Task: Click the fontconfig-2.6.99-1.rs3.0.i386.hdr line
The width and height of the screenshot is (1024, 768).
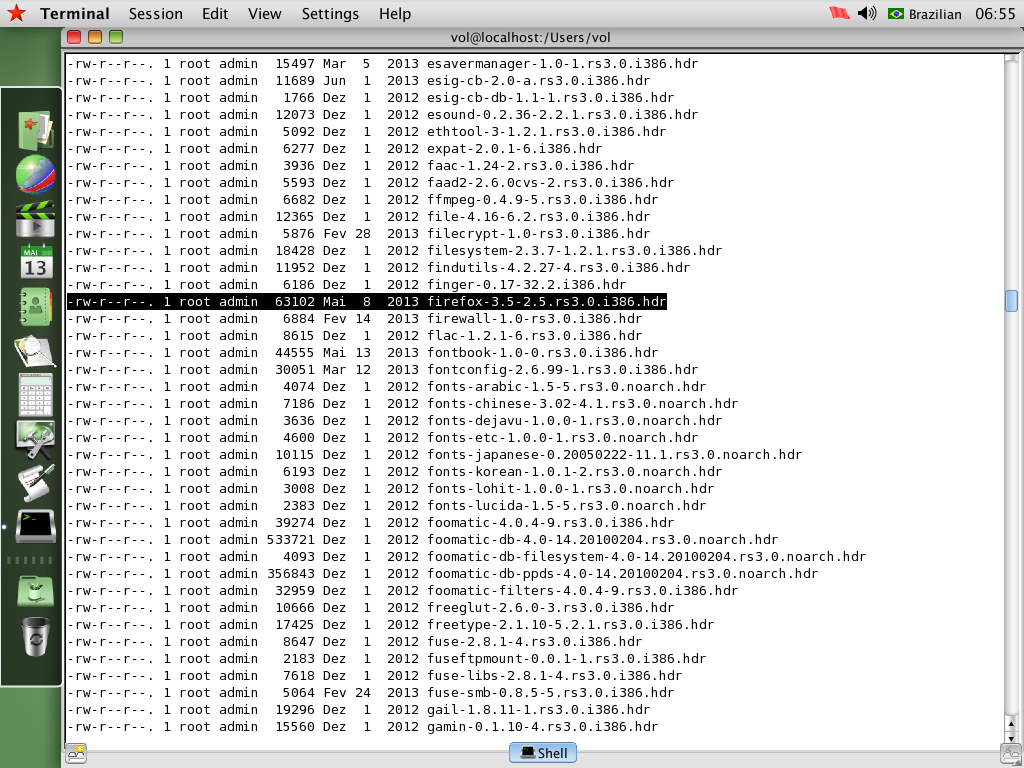Action: click(x=383, y=370)
